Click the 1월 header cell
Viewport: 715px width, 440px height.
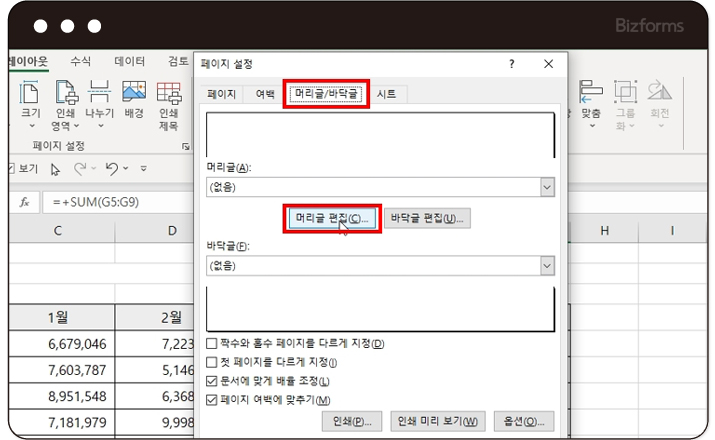coord(61,317)
